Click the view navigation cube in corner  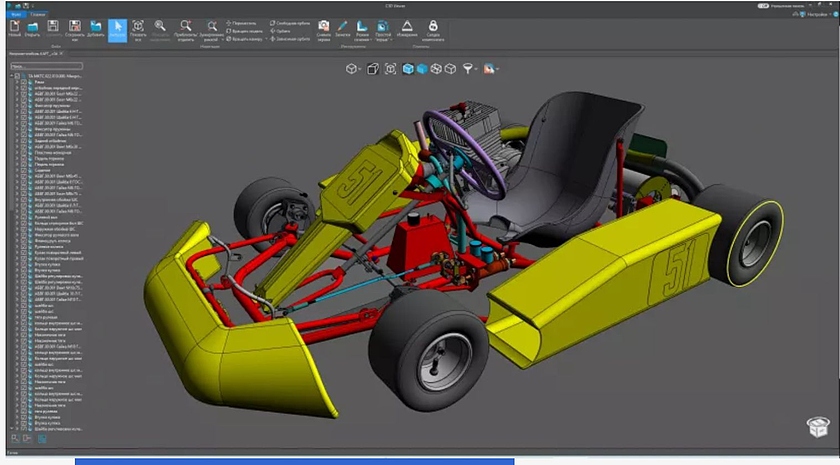817,428
